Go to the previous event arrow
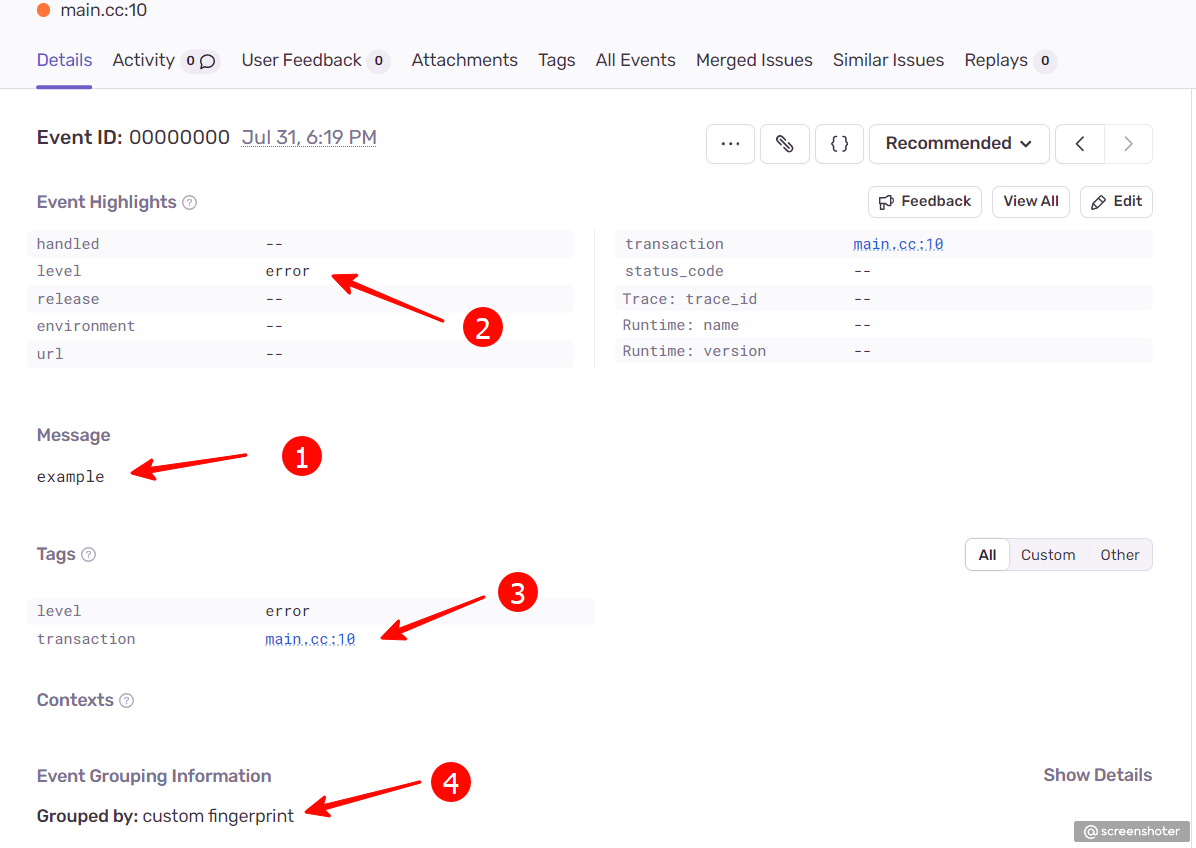The width and height of the screenshot is (1196, 848). point(1080,144)
